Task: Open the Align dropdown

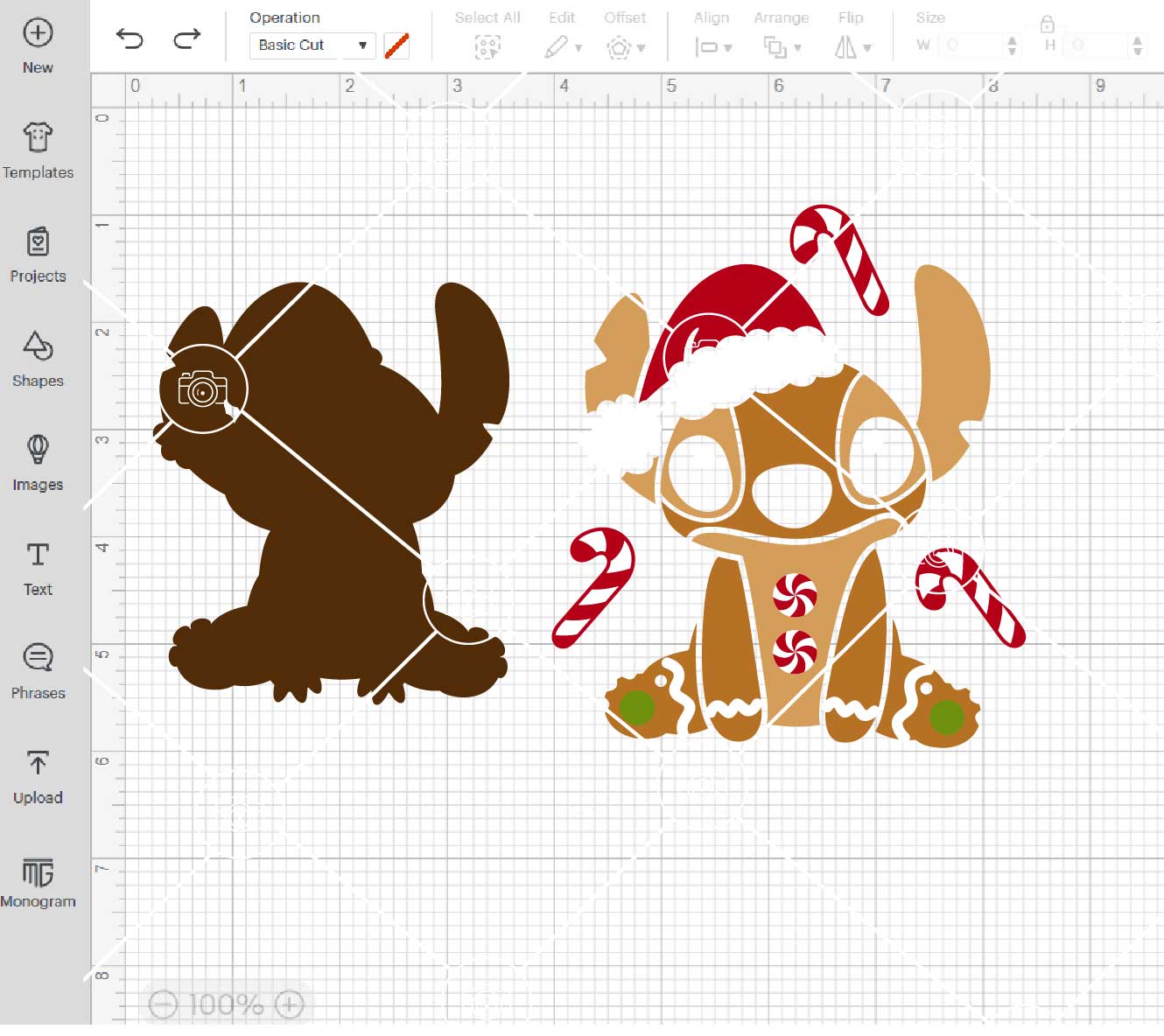Action: click(x=712, y=47)
